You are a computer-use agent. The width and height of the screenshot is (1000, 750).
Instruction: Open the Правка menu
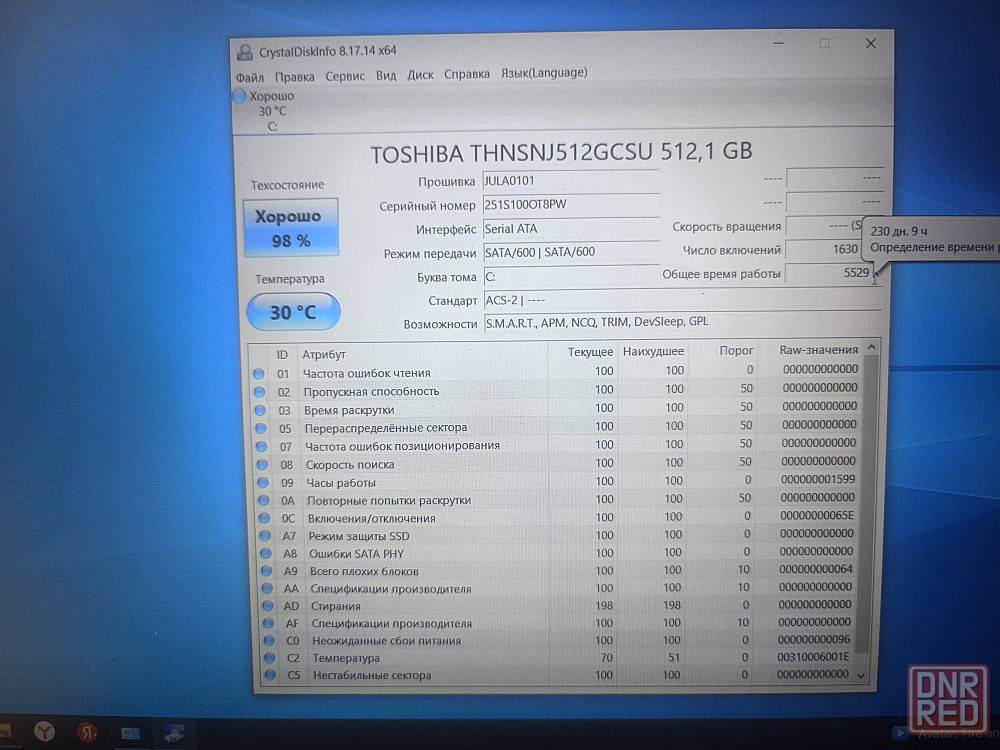tap(294, 77)
